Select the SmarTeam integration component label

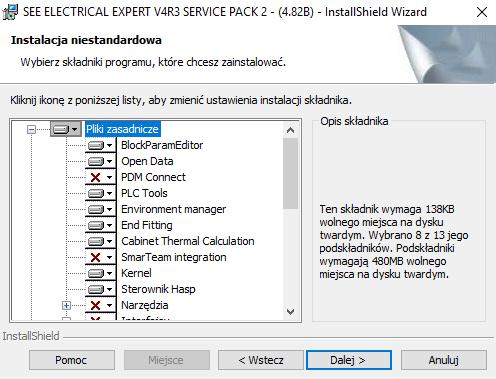click(x=174, y=257)
